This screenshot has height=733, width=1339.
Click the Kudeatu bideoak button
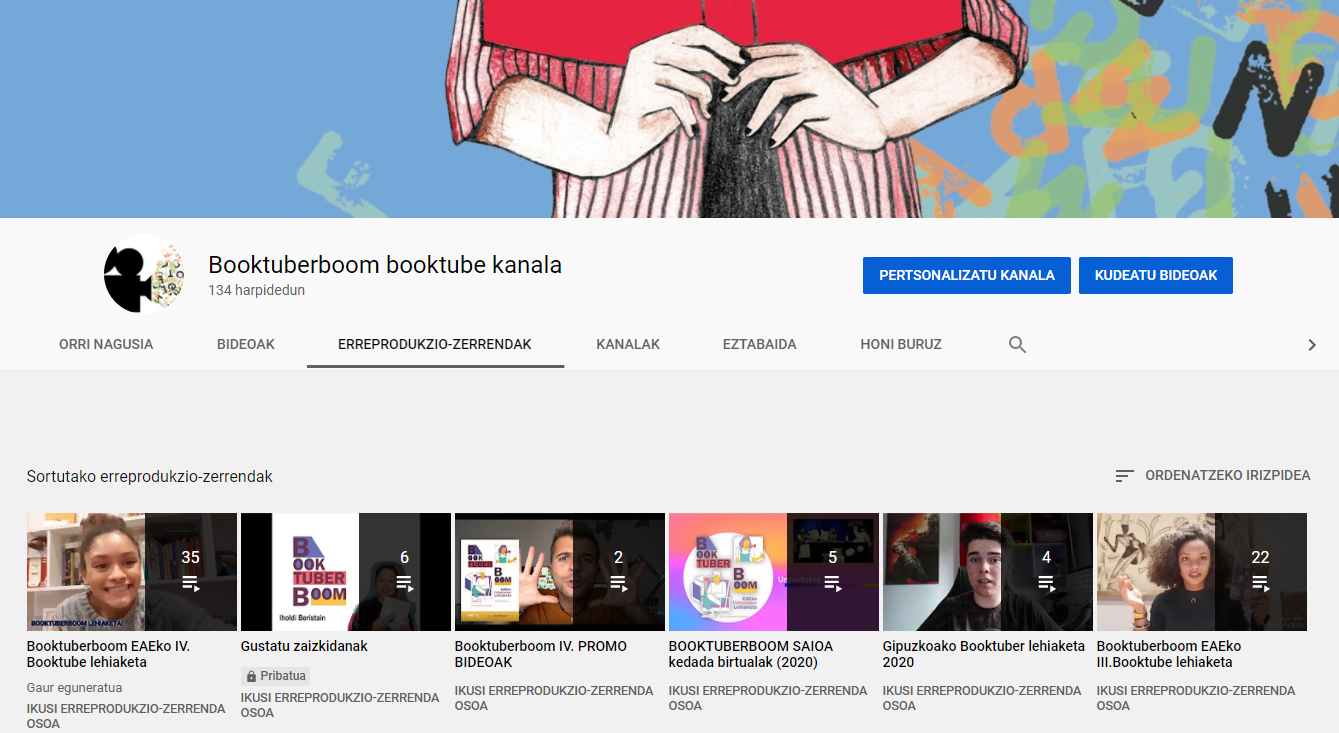point(1156,275)
